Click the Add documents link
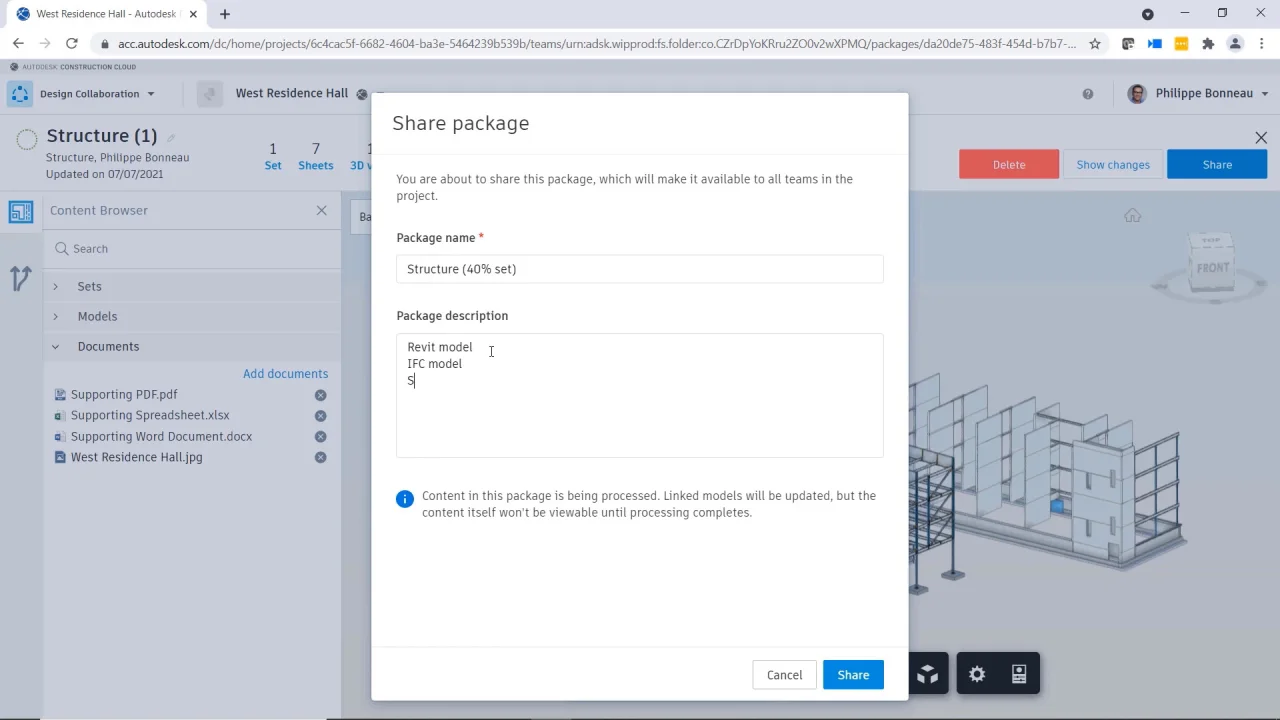This screenshot has height=720, width=1280. point(285,374)
